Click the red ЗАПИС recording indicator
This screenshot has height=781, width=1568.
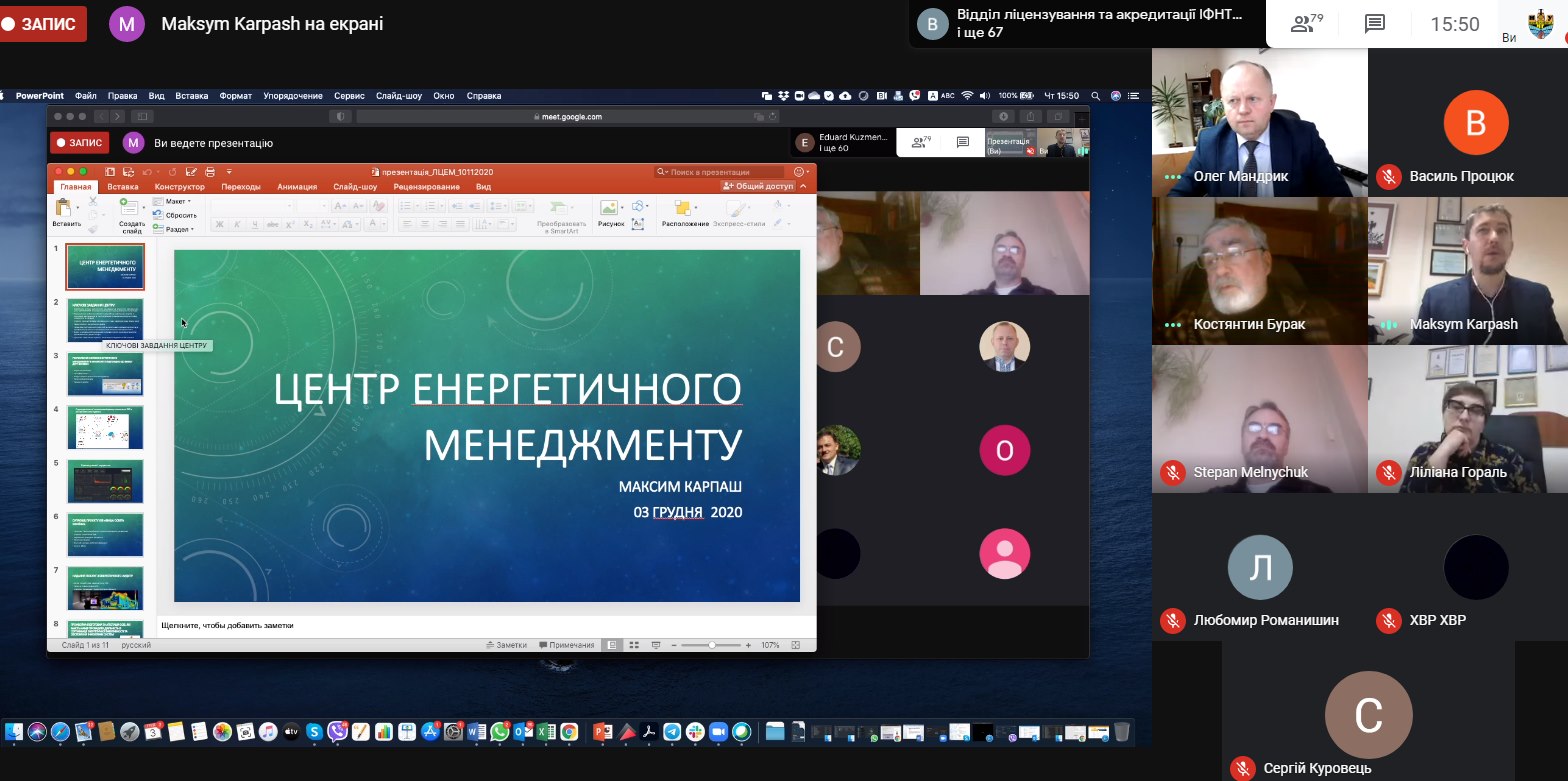[x=42, y=24]
